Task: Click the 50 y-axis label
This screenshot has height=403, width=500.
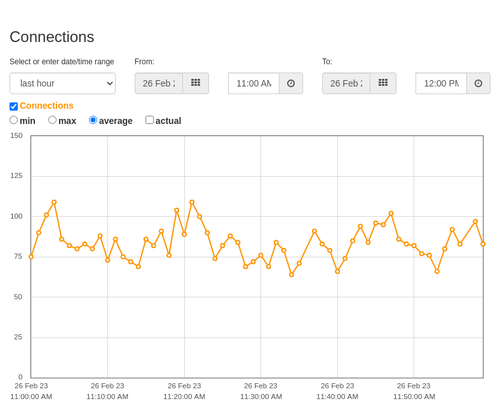Action: [18, 297]
